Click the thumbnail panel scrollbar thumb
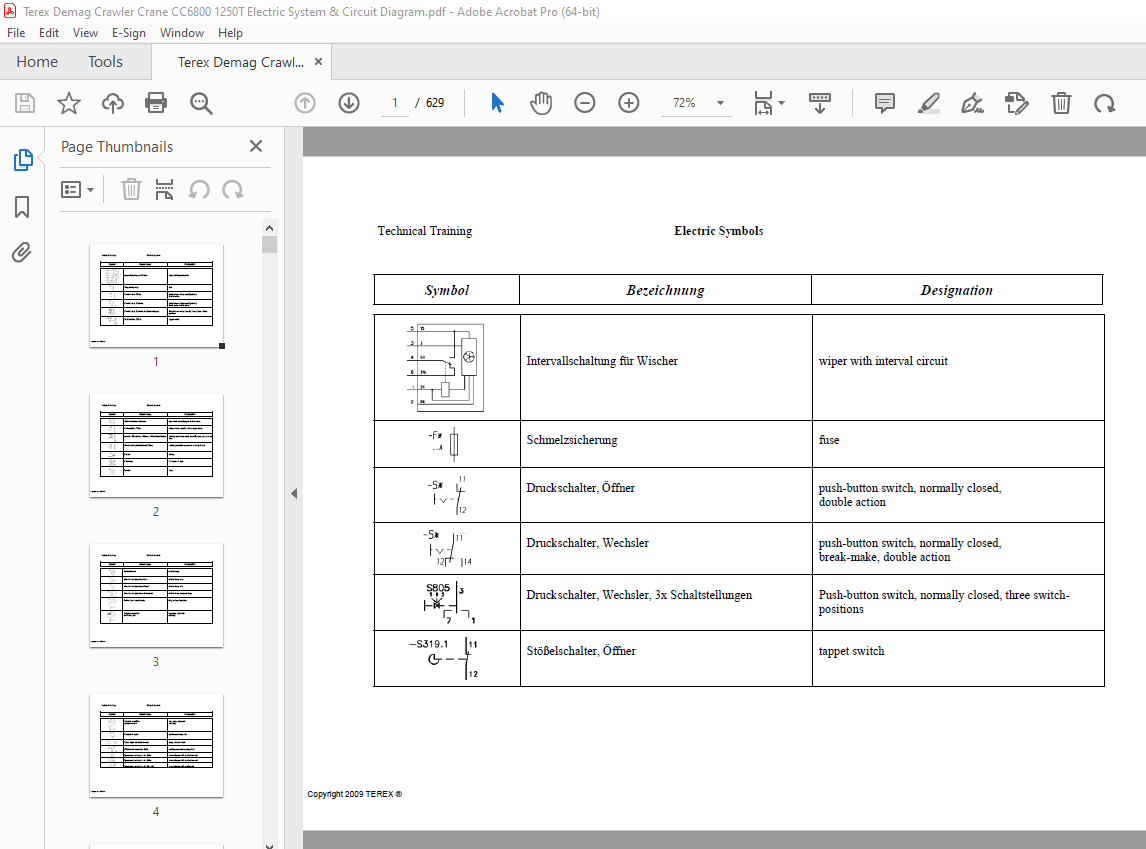Viewport: 1146px width, 849px height. 270,244
